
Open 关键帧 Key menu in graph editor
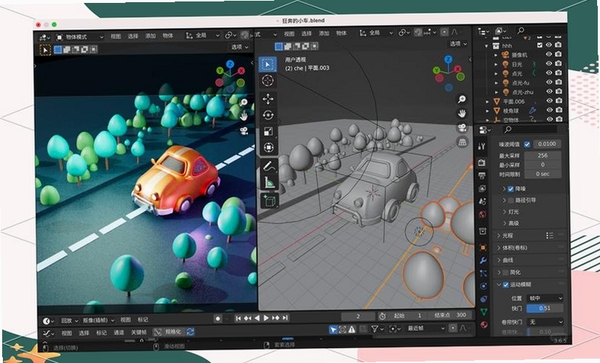point(139,332)
